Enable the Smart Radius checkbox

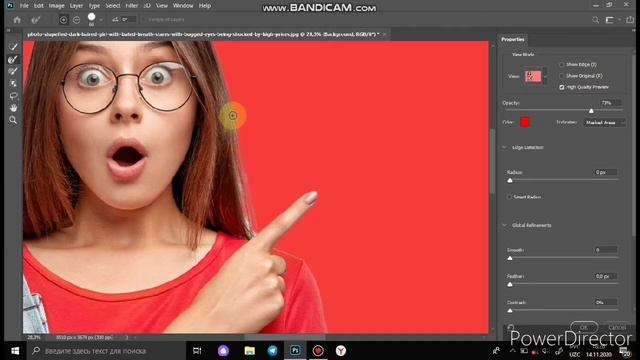509,197
